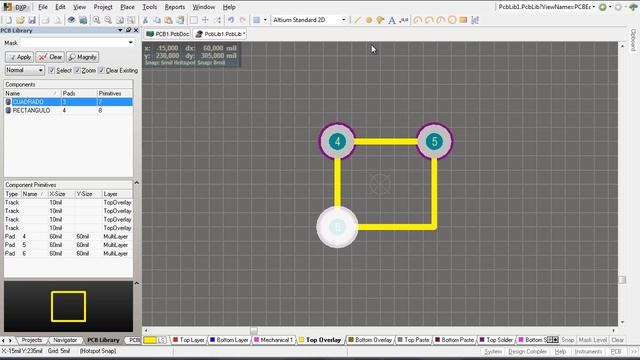Click pad 4 on the footprint canvas
Viewport: 640px width, 360px height.
click(x=337, y=142)
